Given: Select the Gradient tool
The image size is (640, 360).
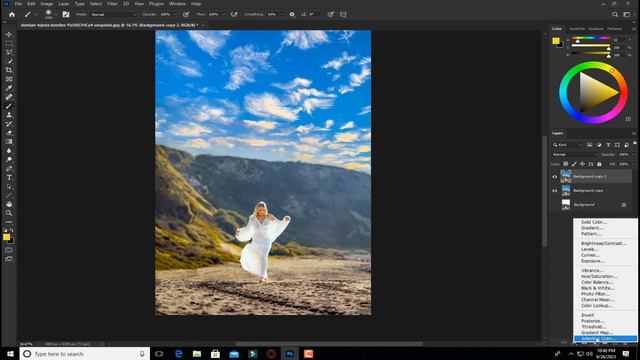Looking at the screenshot, I should click(9, 142).
